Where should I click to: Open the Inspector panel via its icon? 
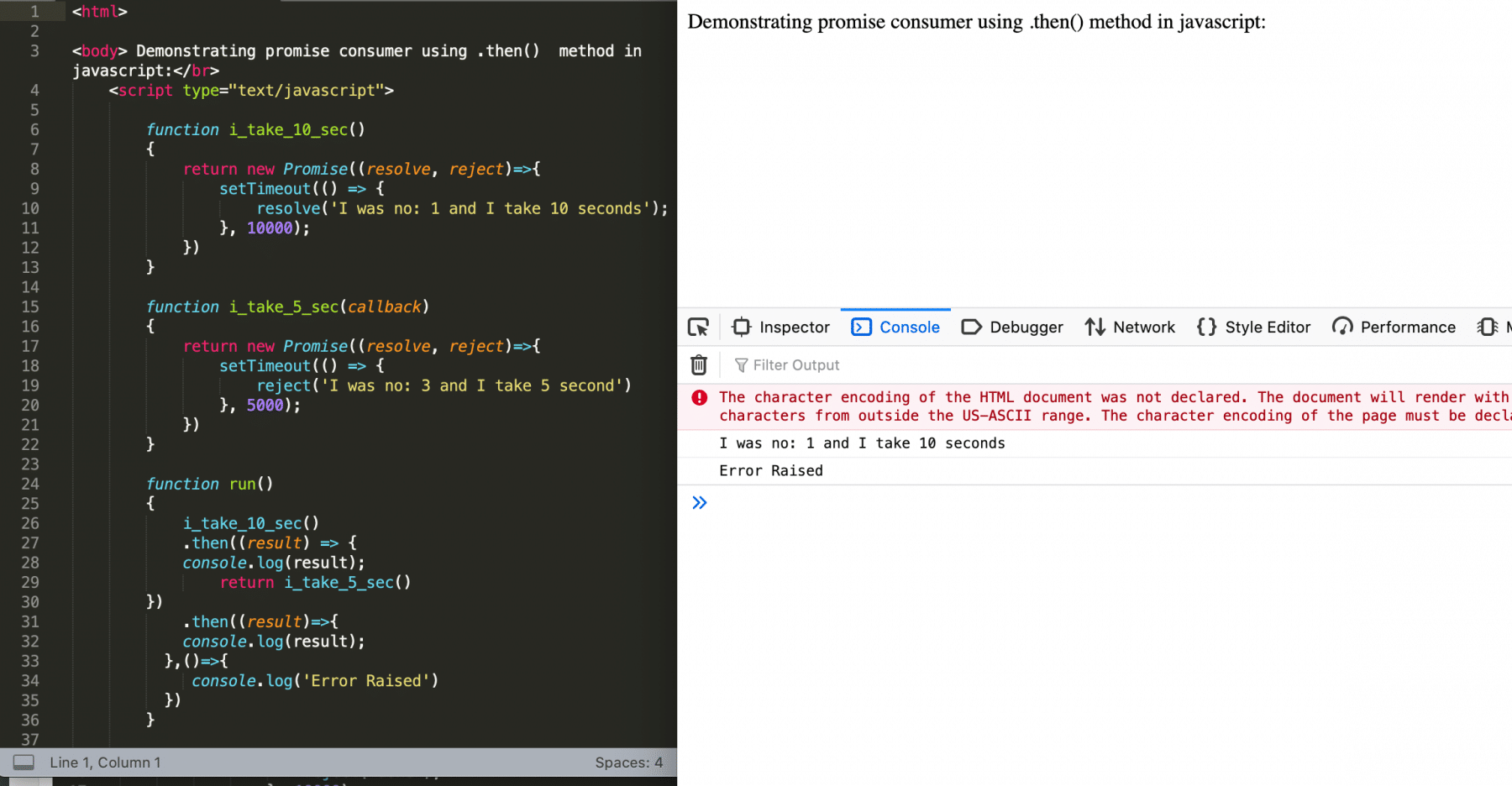click(740, 327)
